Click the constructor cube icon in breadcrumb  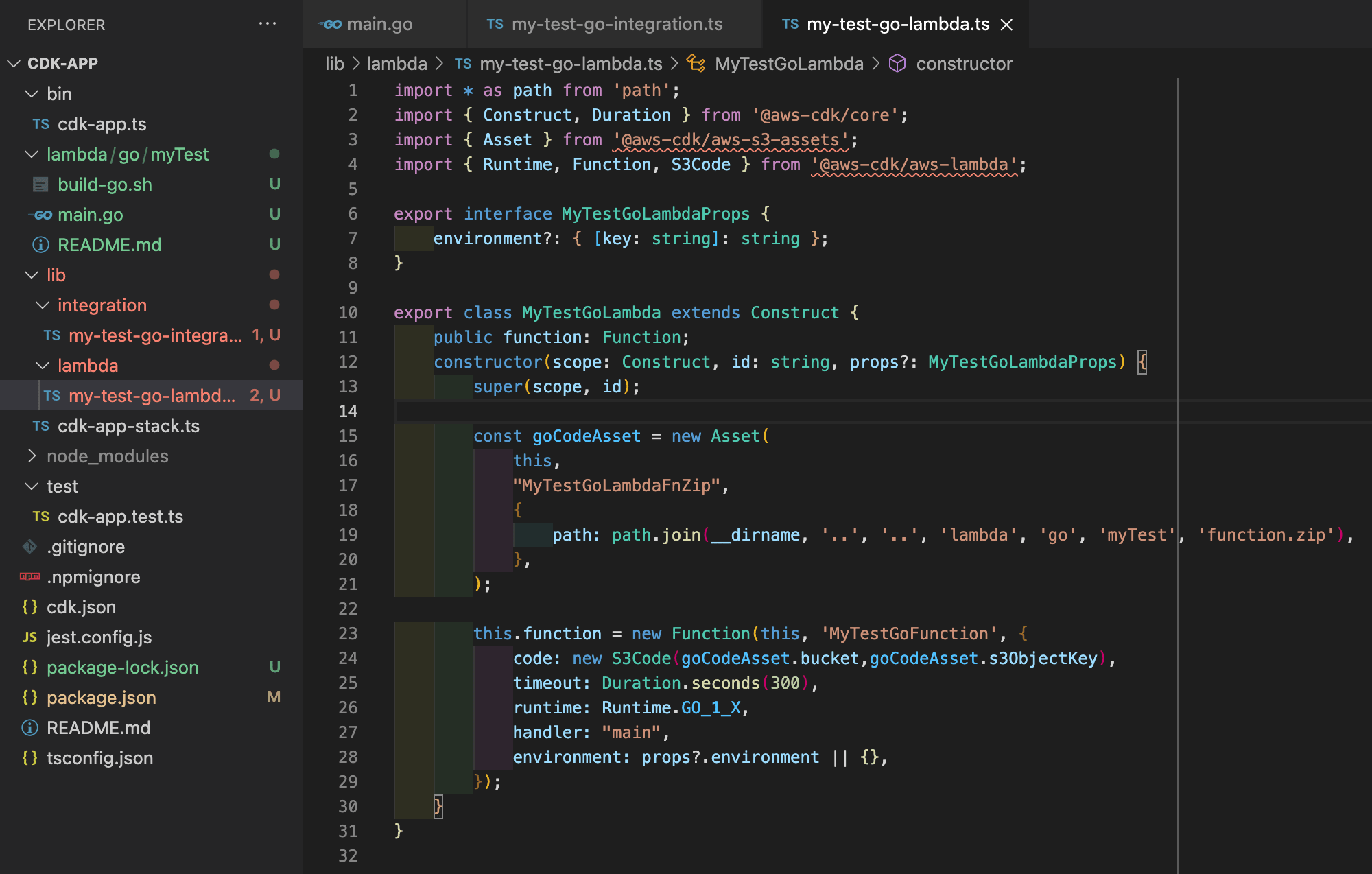(897, 63)
